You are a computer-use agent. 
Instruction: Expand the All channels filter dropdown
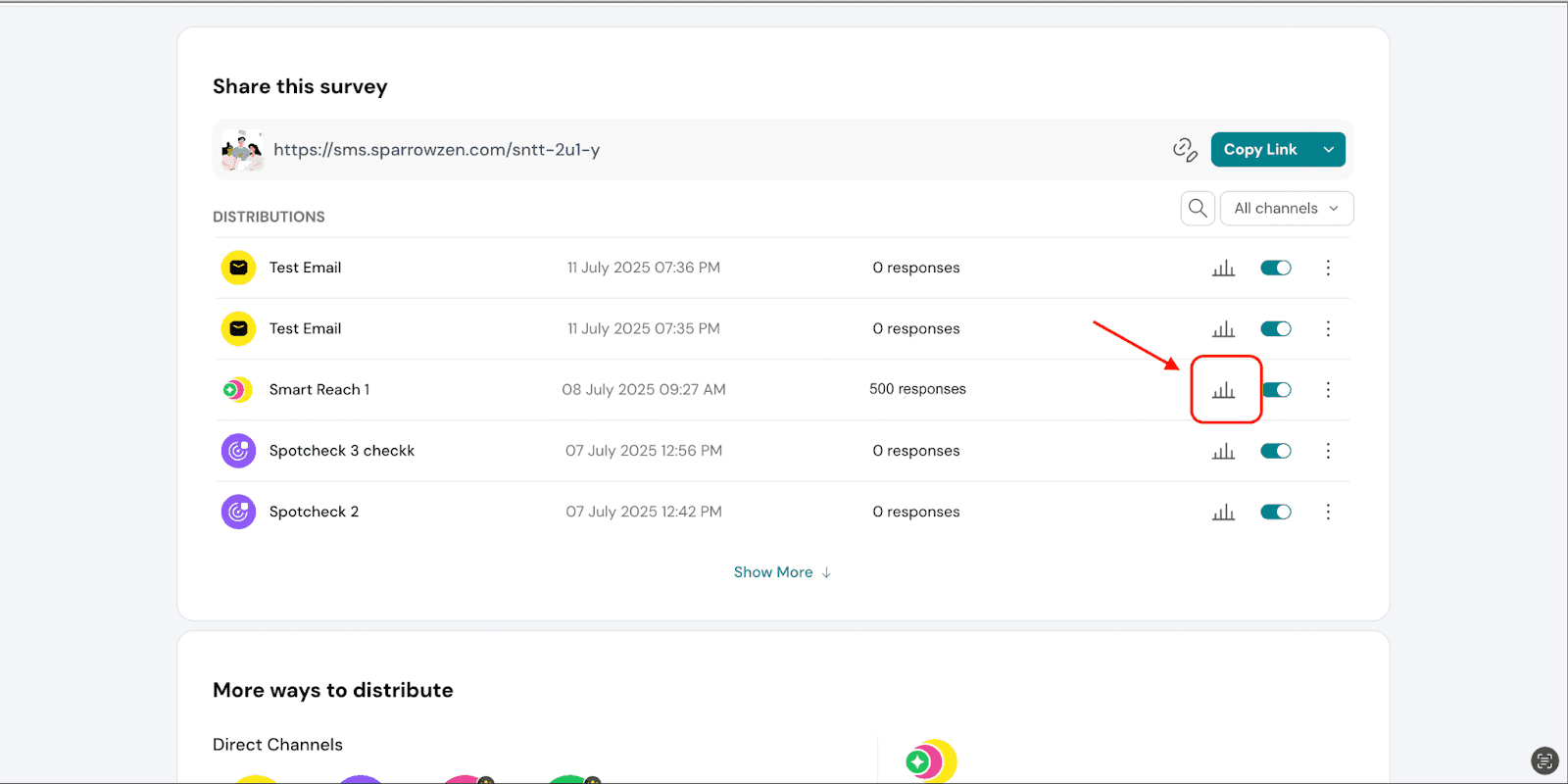pyautogui.click(x=1286, y=209)
